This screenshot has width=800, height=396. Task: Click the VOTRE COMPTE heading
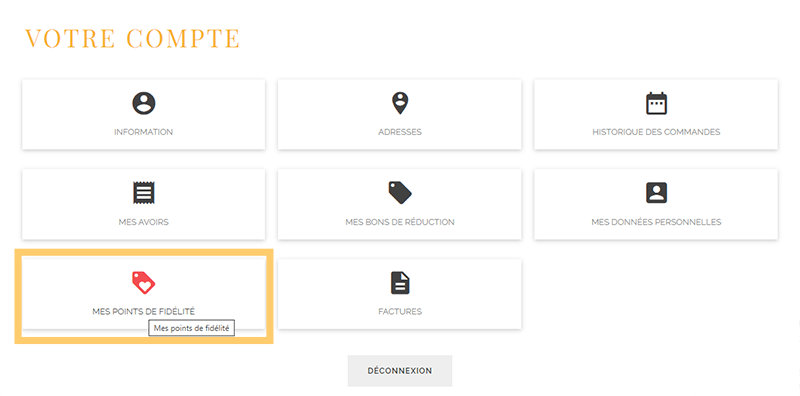pos(133,39)
